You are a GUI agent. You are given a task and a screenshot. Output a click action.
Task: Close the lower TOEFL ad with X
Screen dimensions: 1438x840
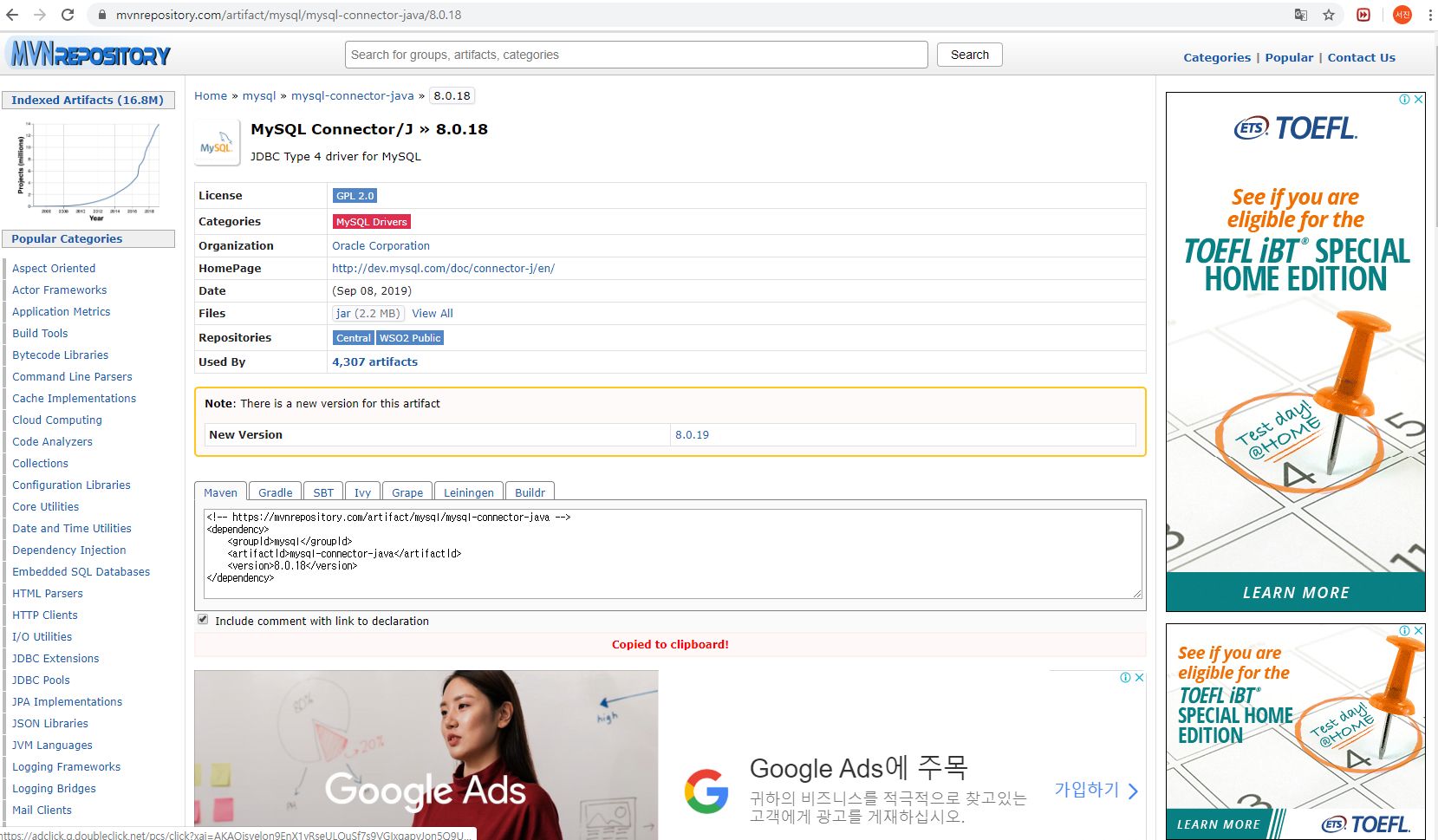1418,631
